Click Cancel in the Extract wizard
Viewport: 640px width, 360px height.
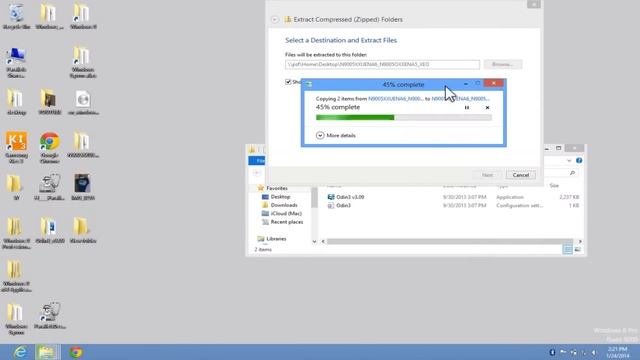pyautogui.click(x=521, y=175)
